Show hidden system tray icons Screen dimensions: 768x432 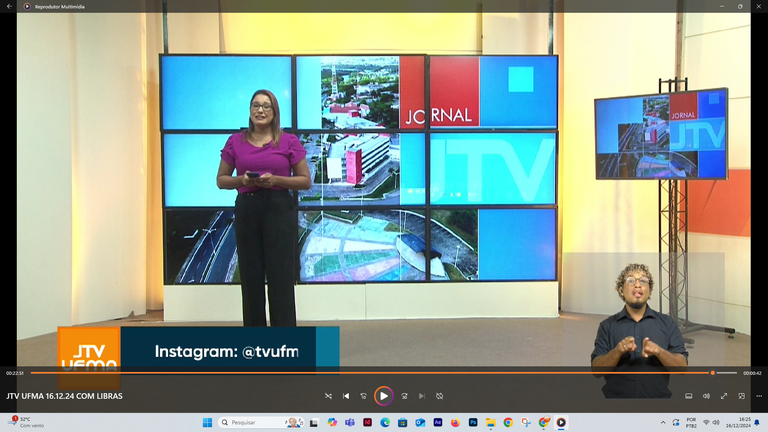click(662, 422)
